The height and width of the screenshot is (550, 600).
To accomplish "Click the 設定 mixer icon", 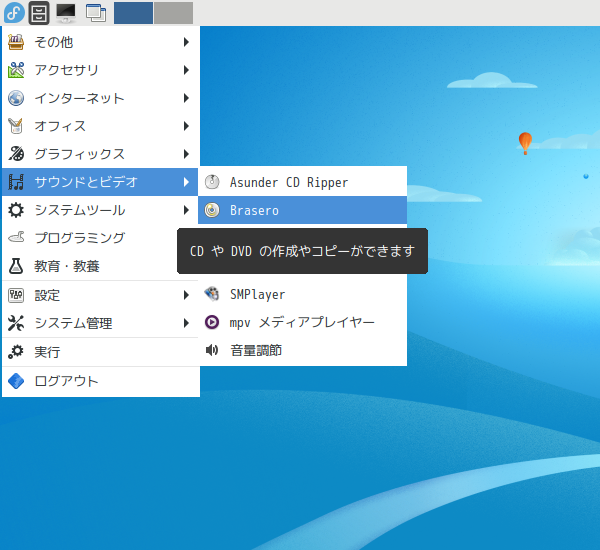I will (x=16, y=295).
